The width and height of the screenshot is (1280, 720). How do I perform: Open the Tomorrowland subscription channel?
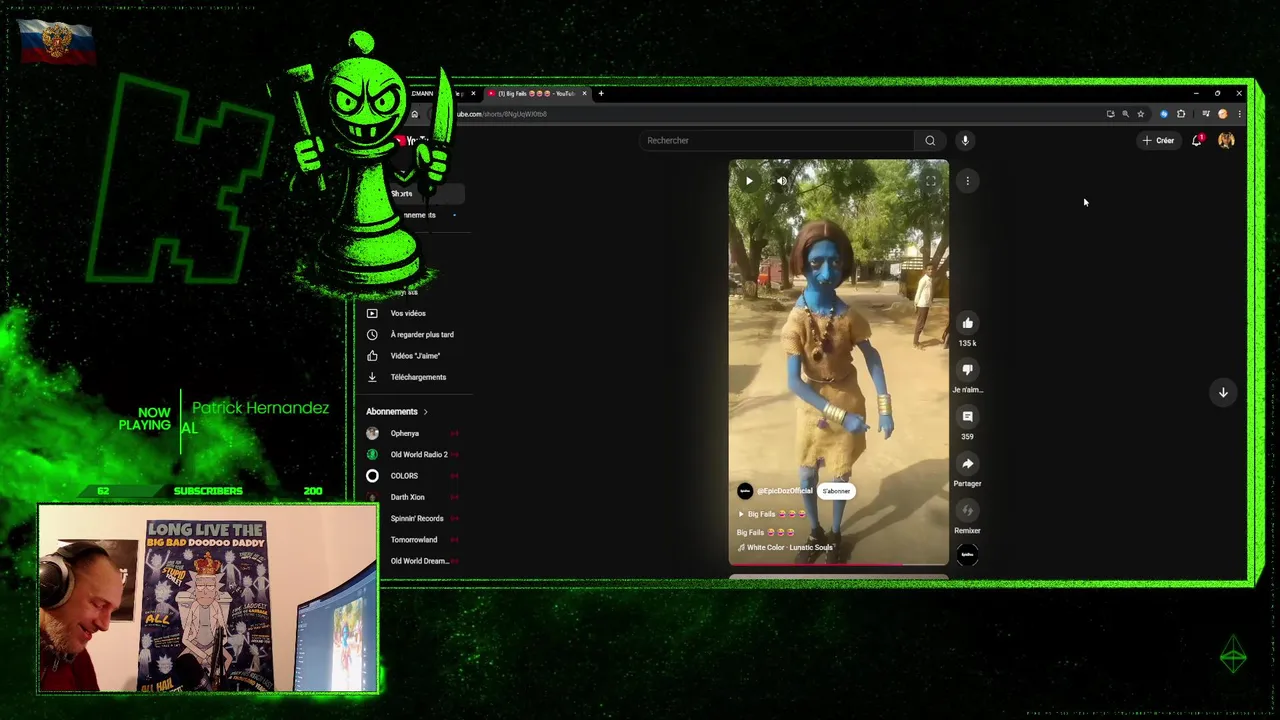pyautogui.click(x=412, y=539)
